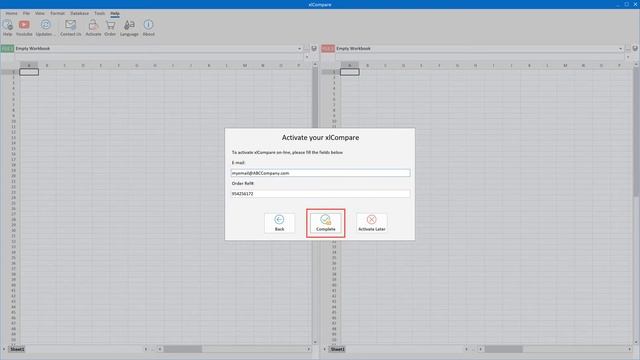Choose Activate Later in dialog
The image size is (640, 360).
(371, 223)
